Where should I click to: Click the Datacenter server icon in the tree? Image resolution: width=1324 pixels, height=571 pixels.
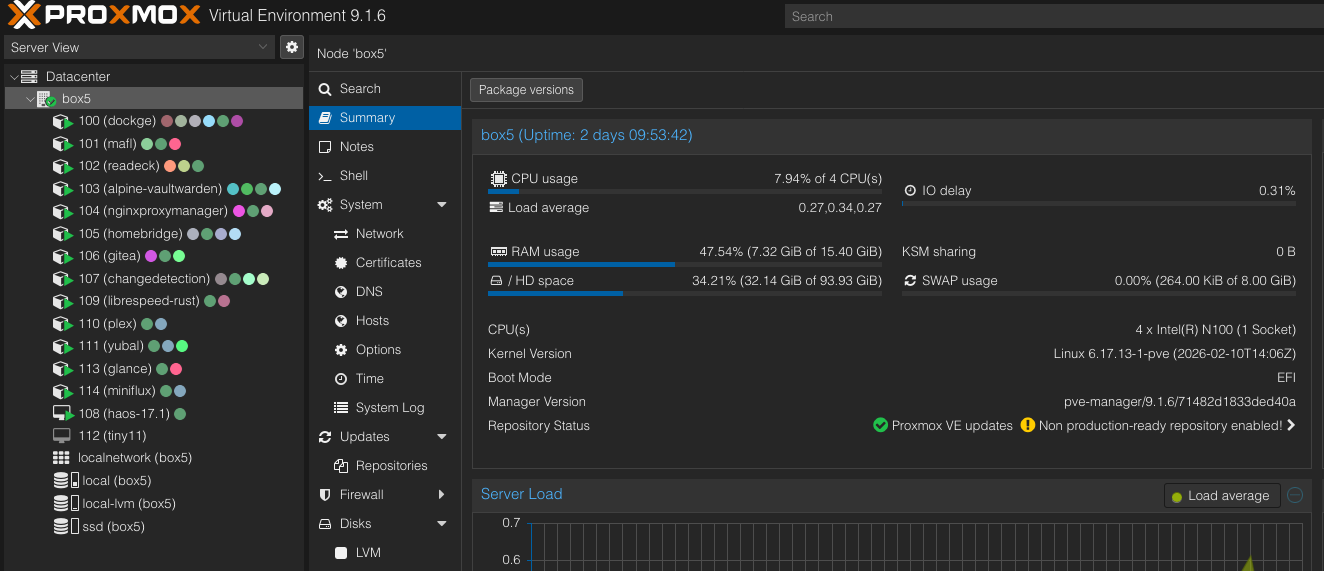[x=29, y=76]
